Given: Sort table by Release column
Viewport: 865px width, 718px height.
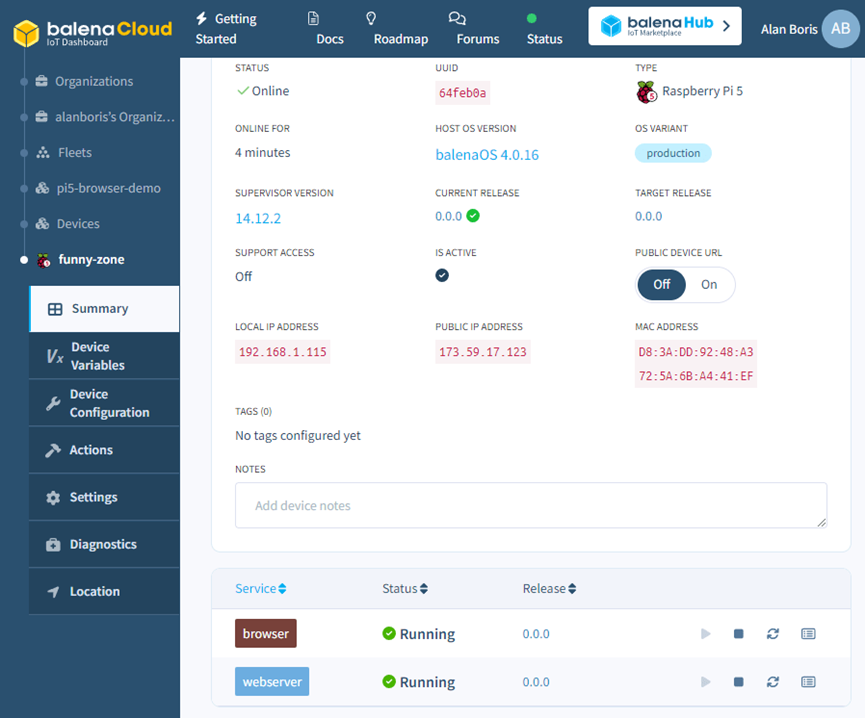Looking at the screenshot, I should click(549, 588).
